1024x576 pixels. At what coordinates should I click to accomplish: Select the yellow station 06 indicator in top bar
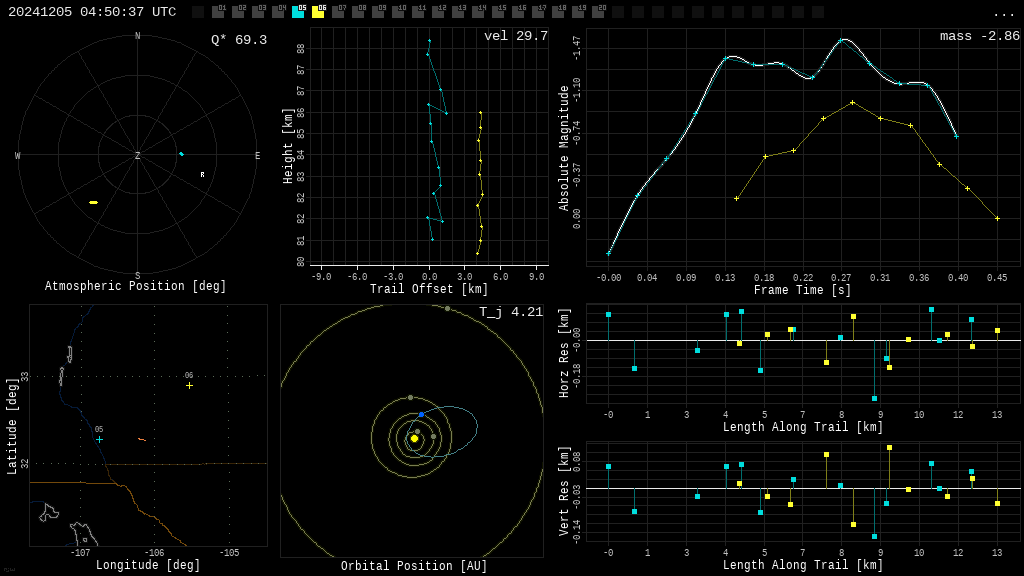318,12
